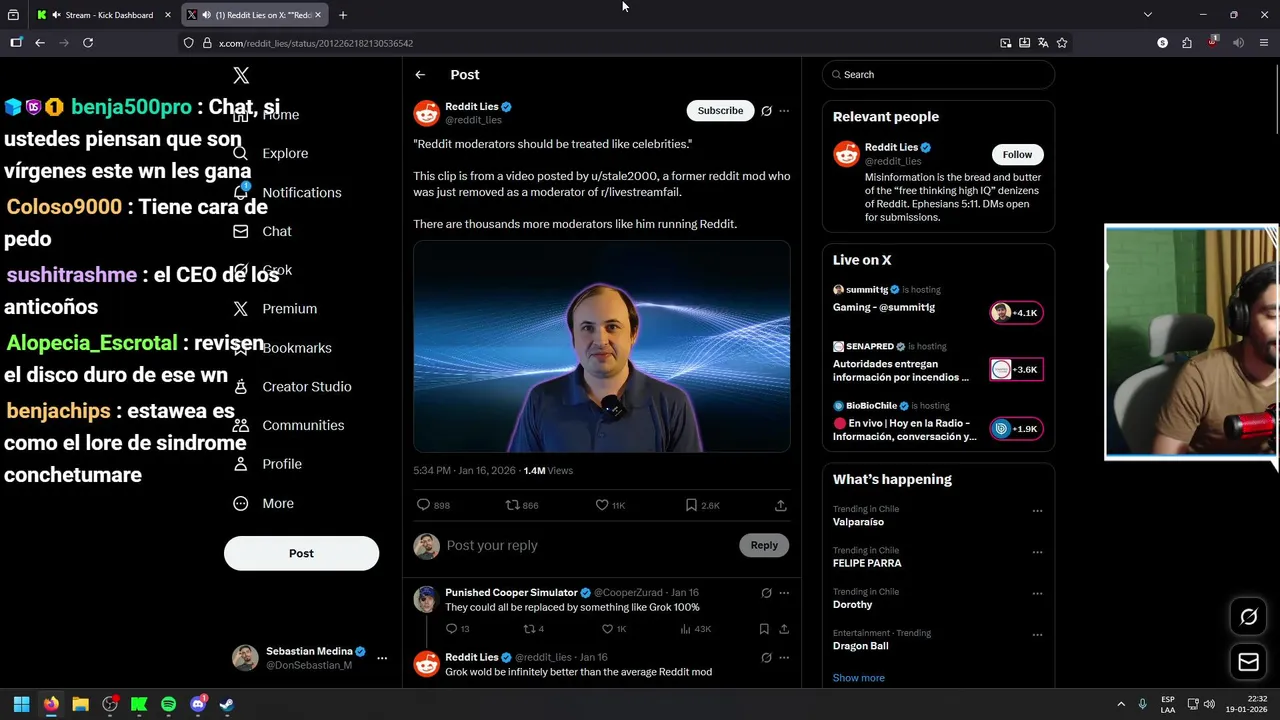Repost the post with 866 reposts
The height and width of the screenshot is (720, 1280).
pyautogui.click(x=522, y=505)
